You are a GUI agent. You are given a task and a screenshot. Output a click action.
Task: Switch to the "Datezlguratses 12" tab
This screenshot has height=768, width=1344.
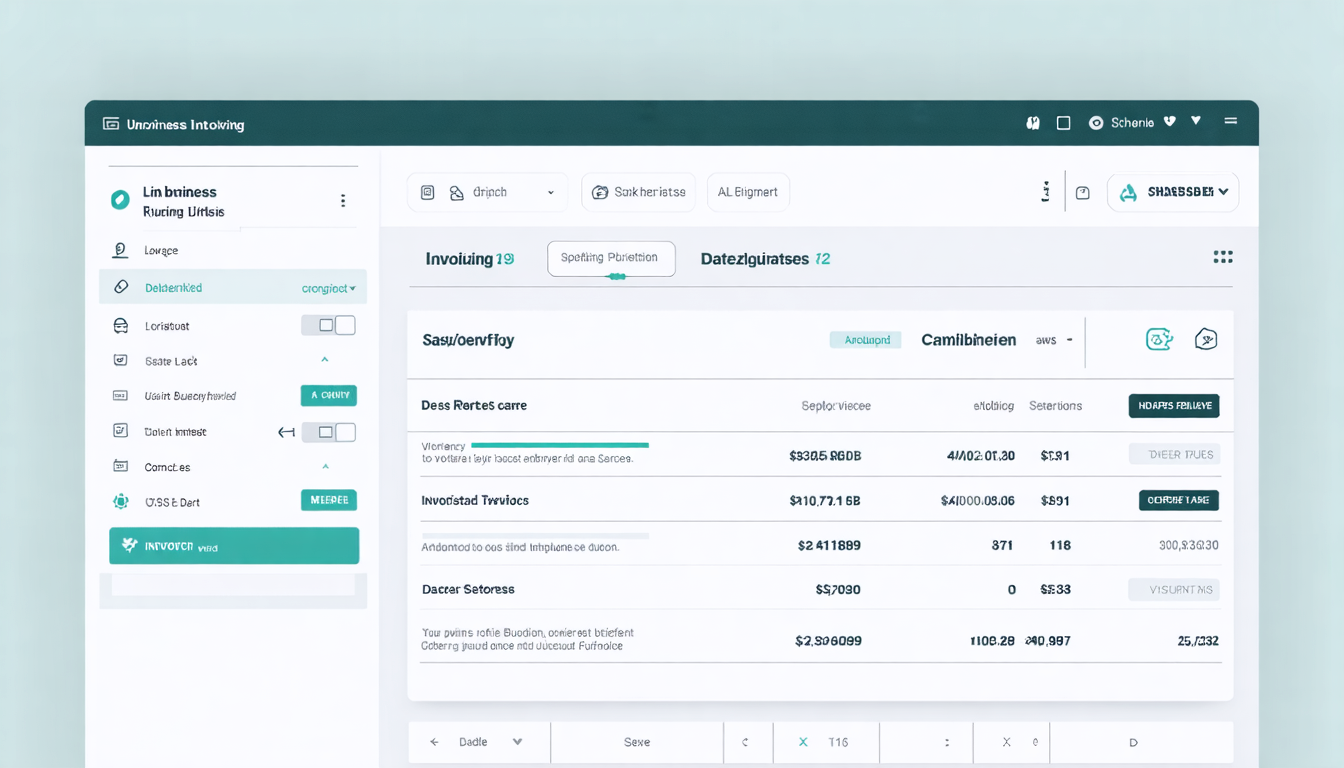765,259
